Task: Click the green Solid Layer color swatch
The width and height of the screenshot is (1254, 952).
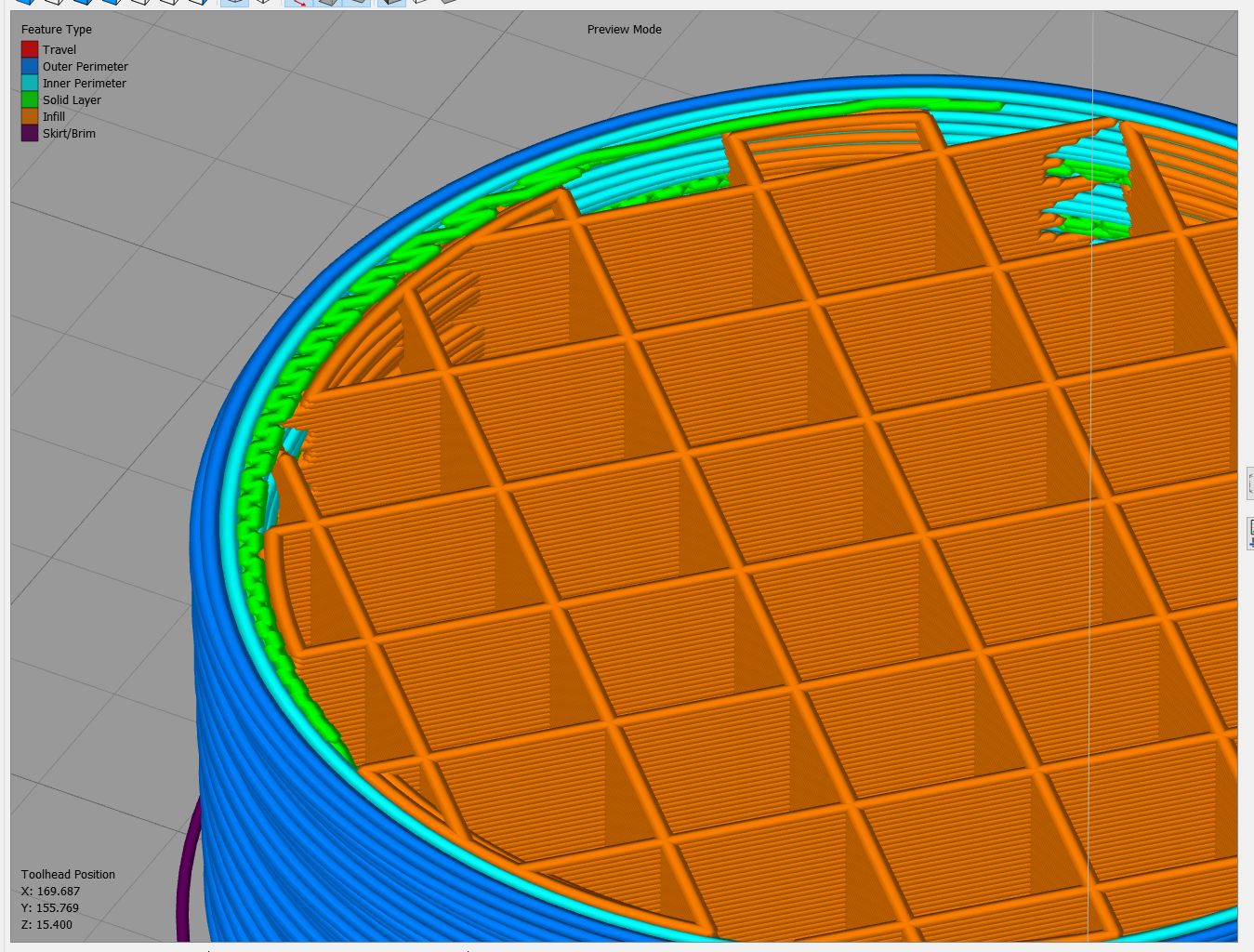Action: 30,99
